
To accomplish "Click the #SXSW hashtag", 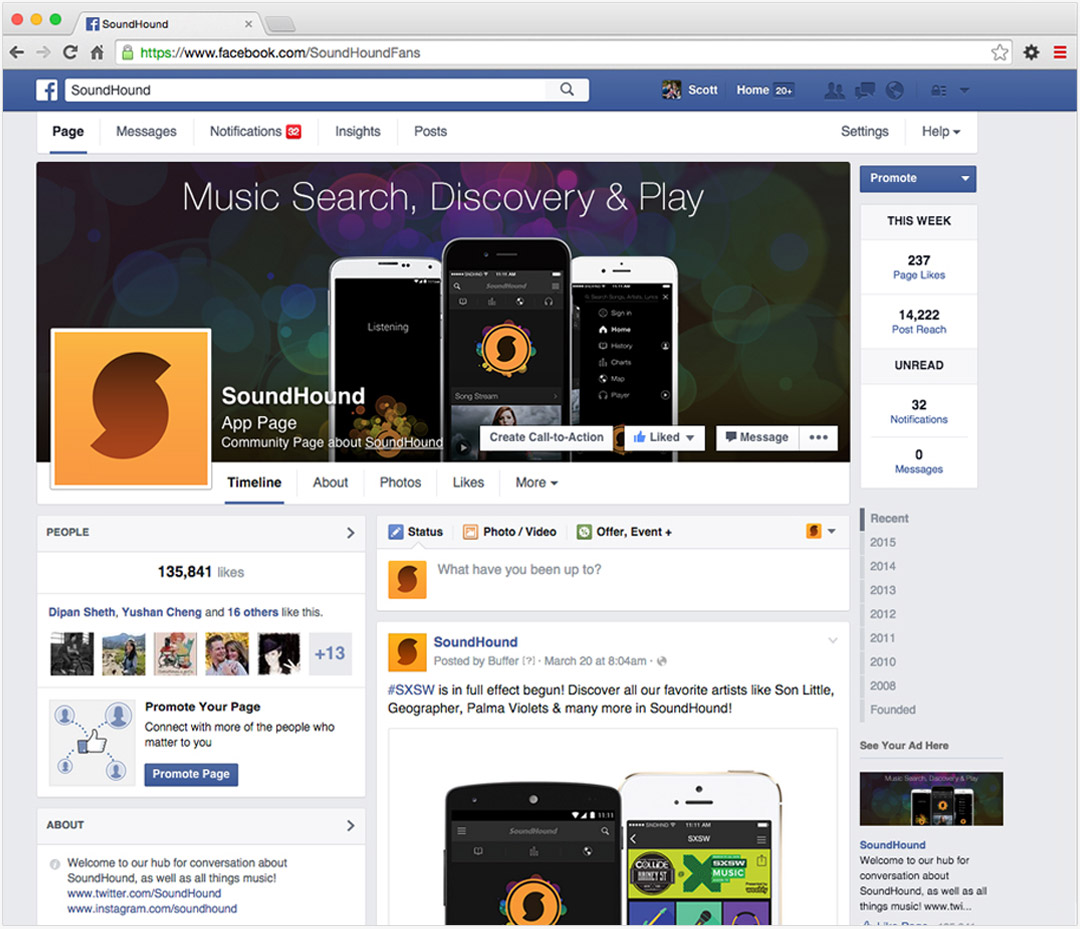I will click(x=411, y=690).
